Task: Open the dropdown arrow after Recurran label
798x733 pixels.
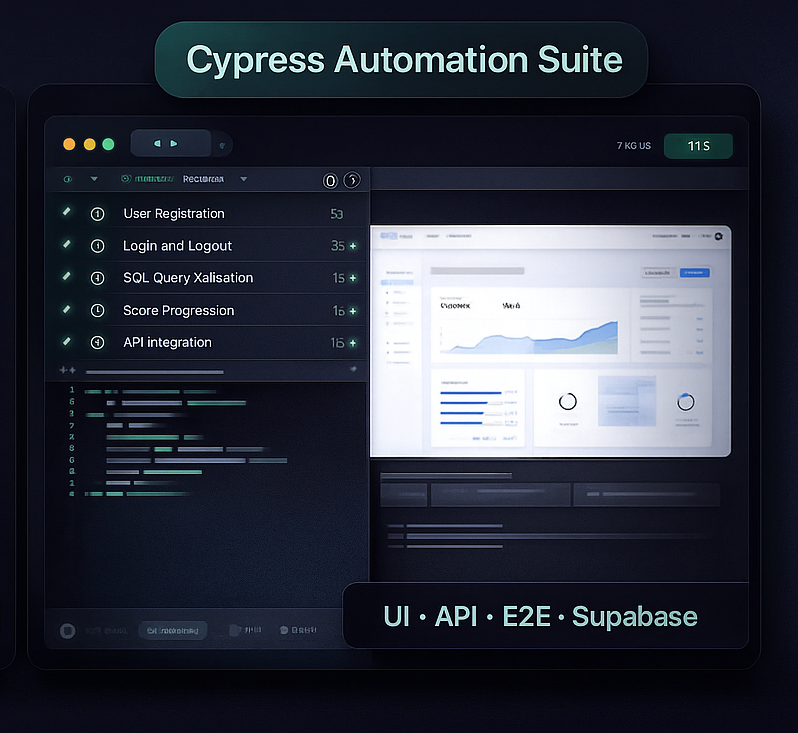Action: pyautogui.click(x=244, y=179)
